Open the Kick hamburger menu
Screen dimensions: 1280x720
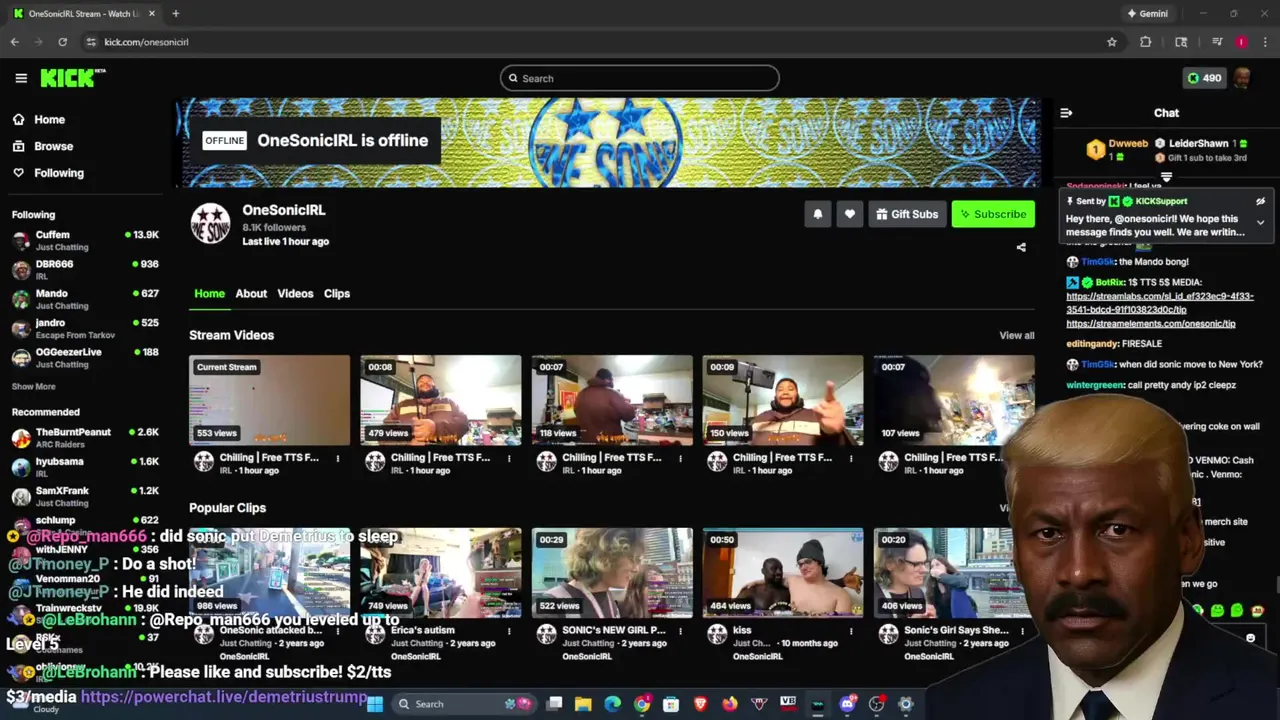tap(21, 78)
